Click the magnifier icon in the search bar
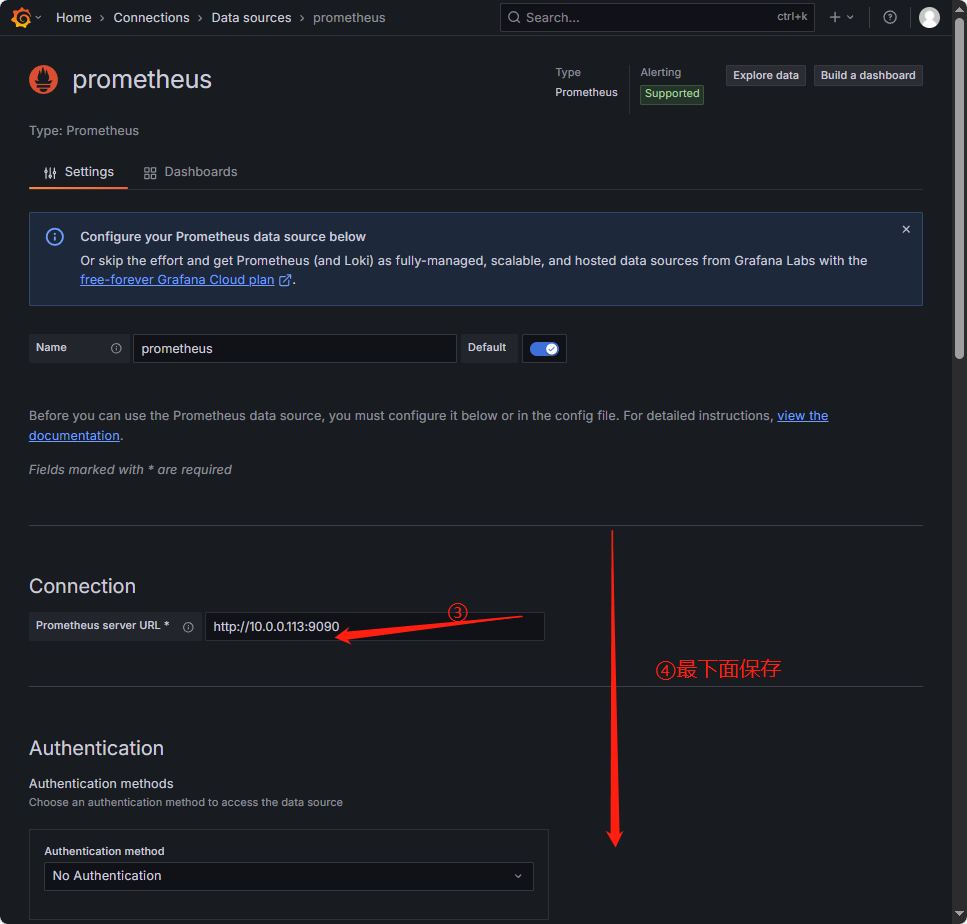Viewport: 967px width, 924px height. coord(514,17)
